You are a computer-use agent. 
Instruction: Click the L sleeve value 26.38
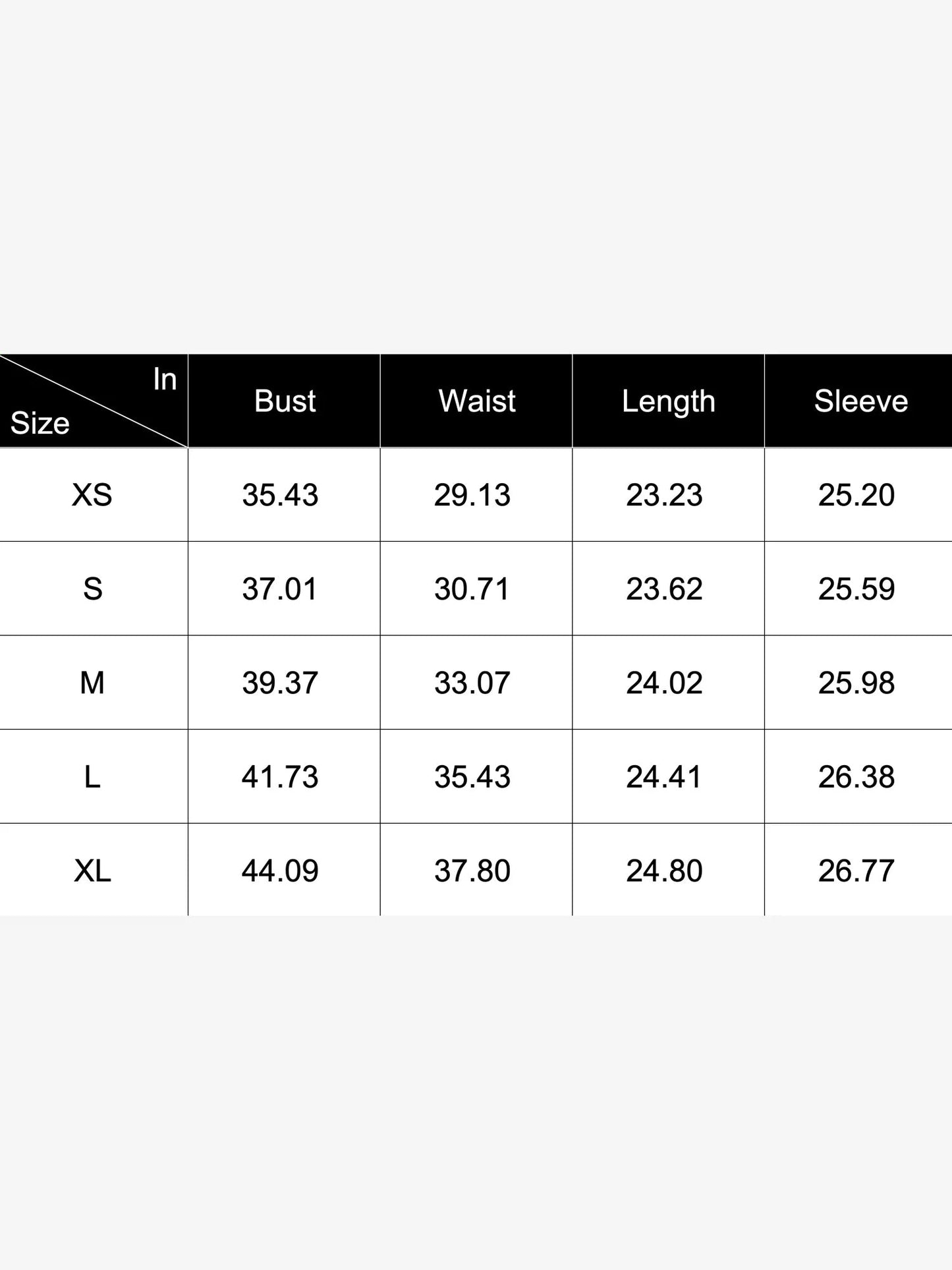(856, 777)
